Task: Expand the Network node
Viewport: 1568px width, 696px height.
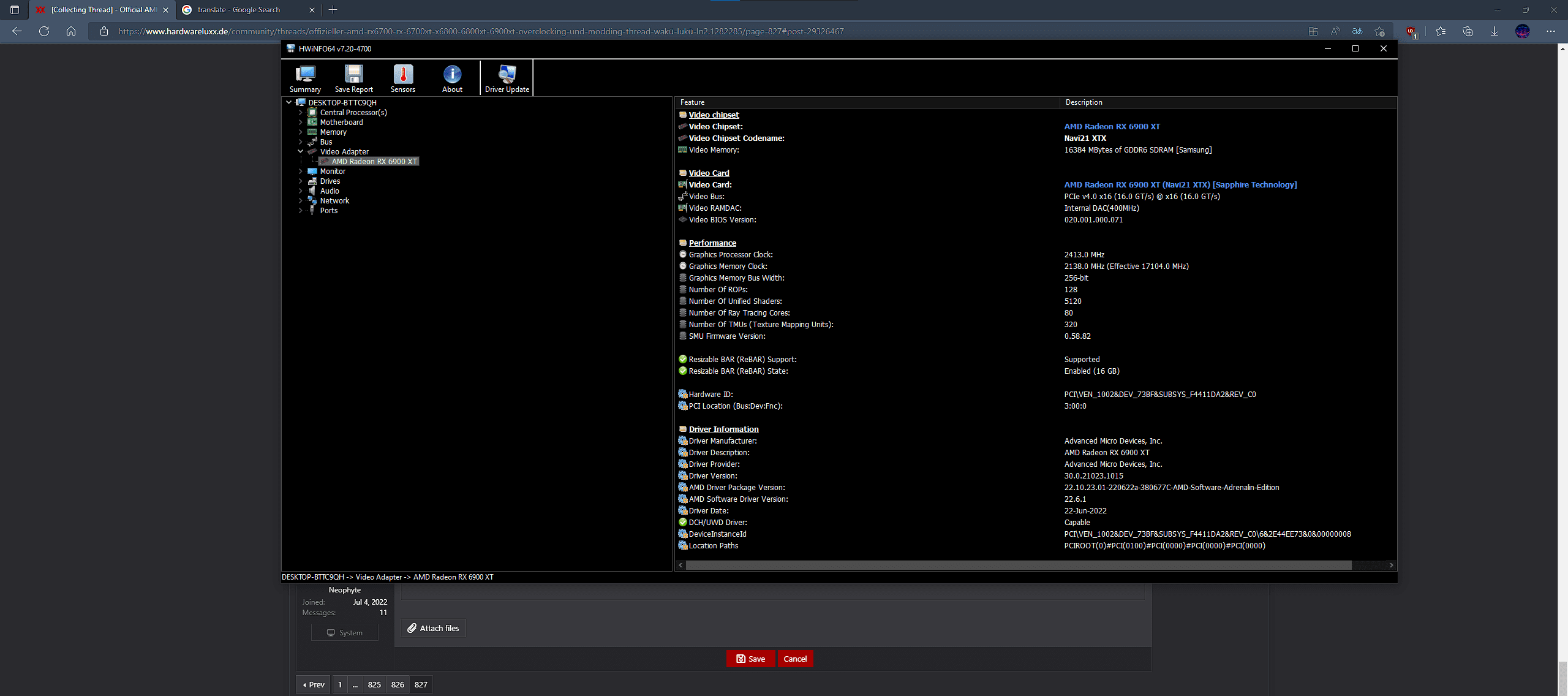Action: 300,200
